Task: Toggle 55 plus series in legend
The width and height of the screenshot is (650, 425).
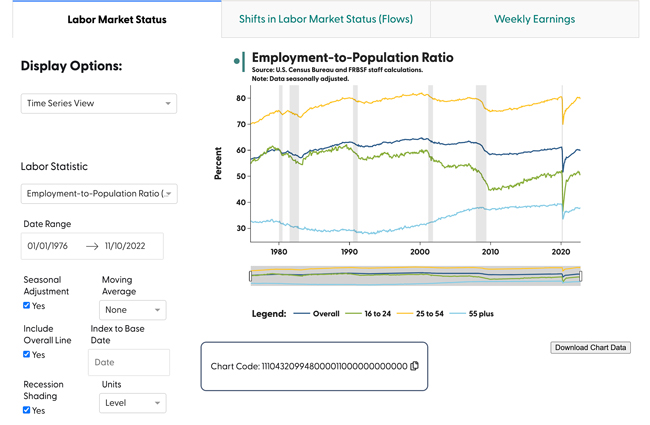Action: (472, 313)
